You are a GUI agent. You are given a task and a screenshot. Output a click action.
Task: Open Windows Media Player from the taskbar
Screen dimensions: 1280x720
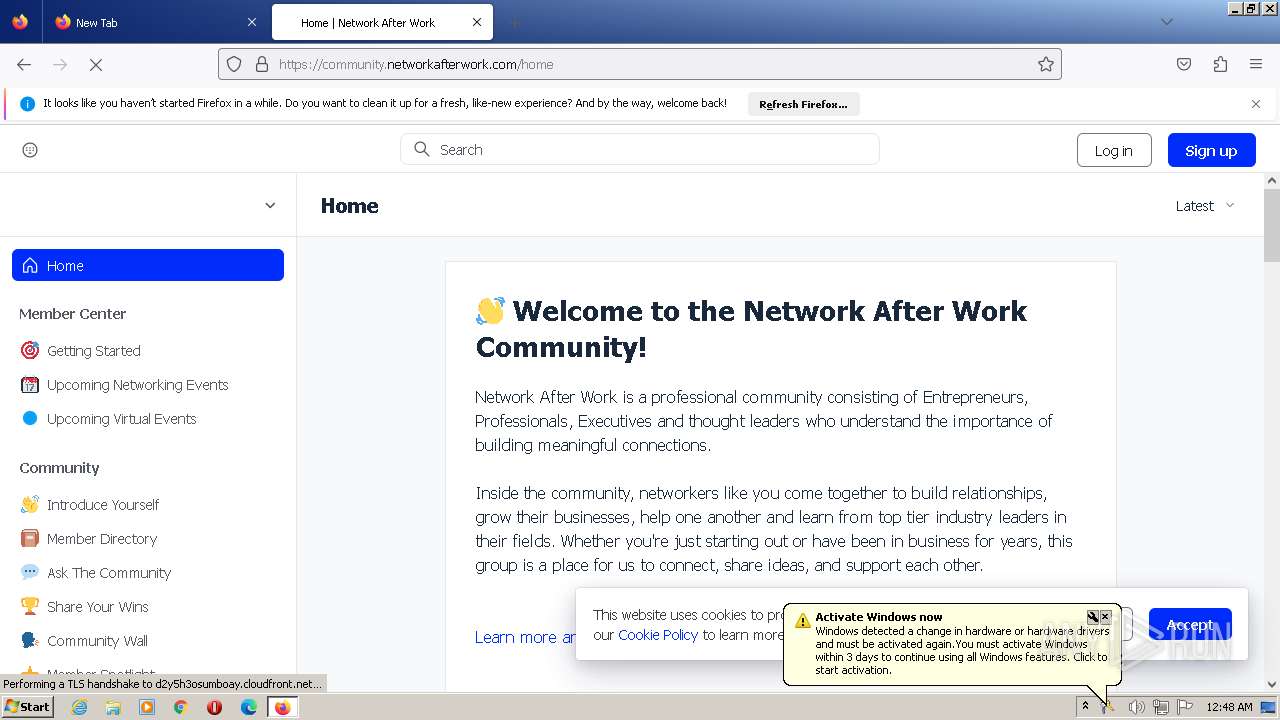pyautogui.click(x=147, y=707)
